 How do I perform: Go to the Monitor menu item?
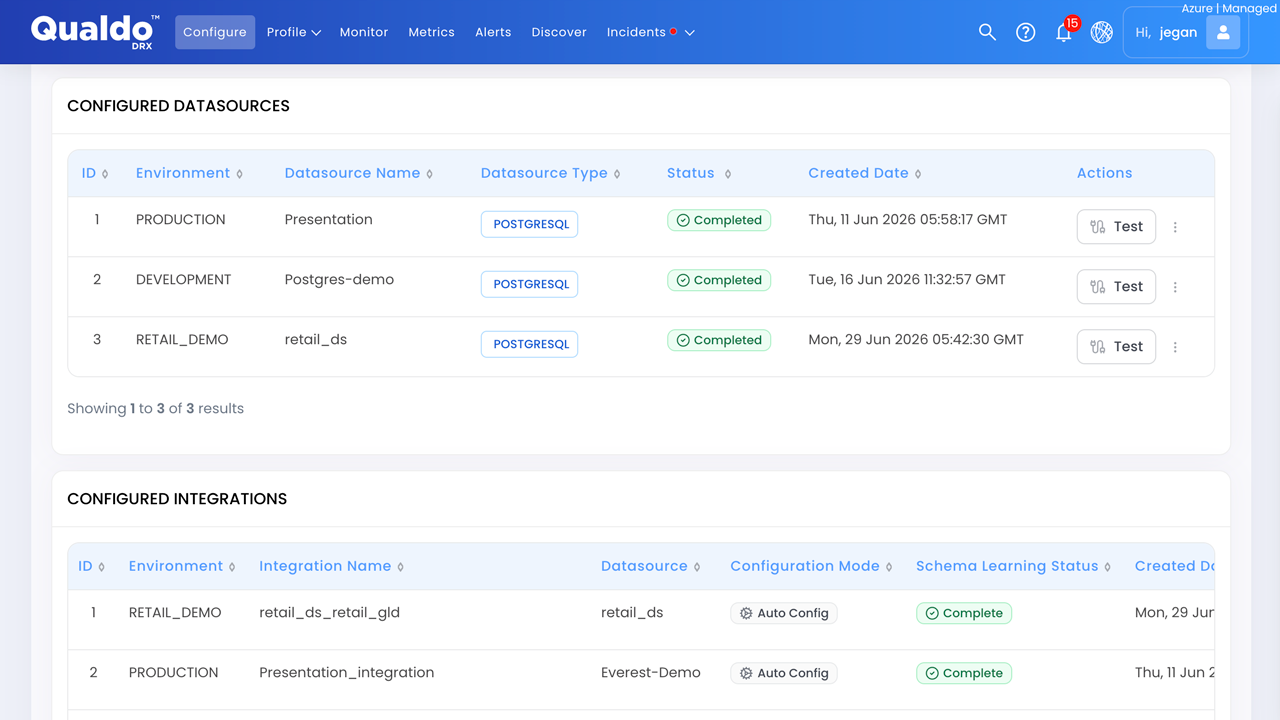(x=364, y=32)
